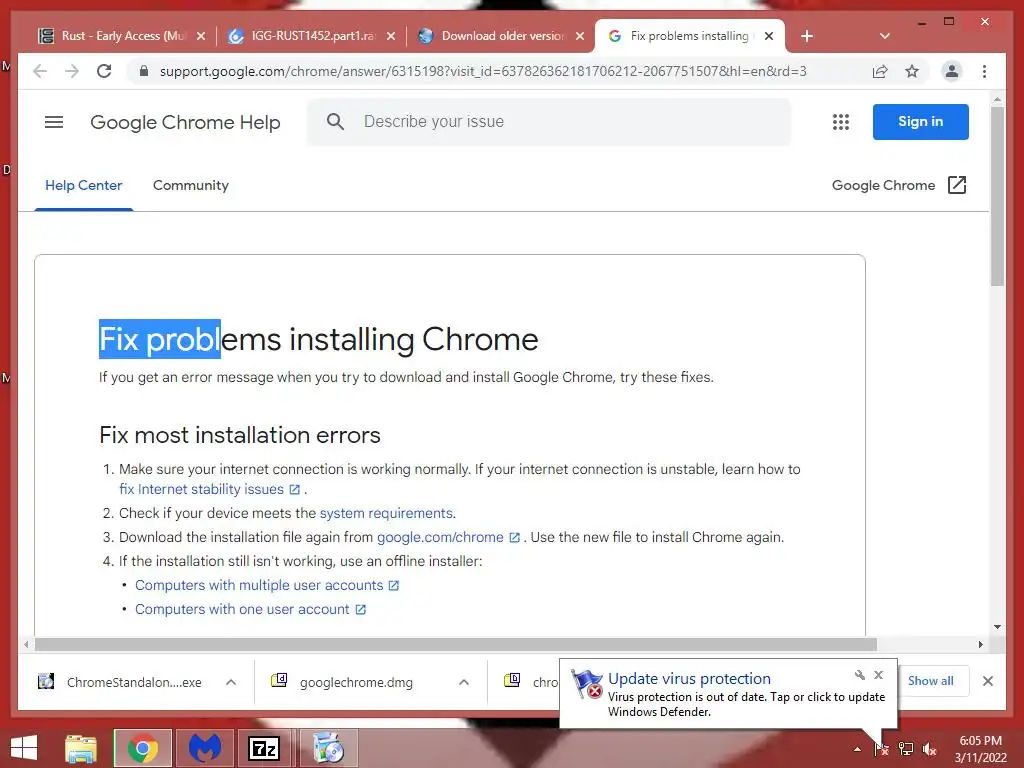Click the browser forward arrow
1024x768 pixels.
[72, 71]
